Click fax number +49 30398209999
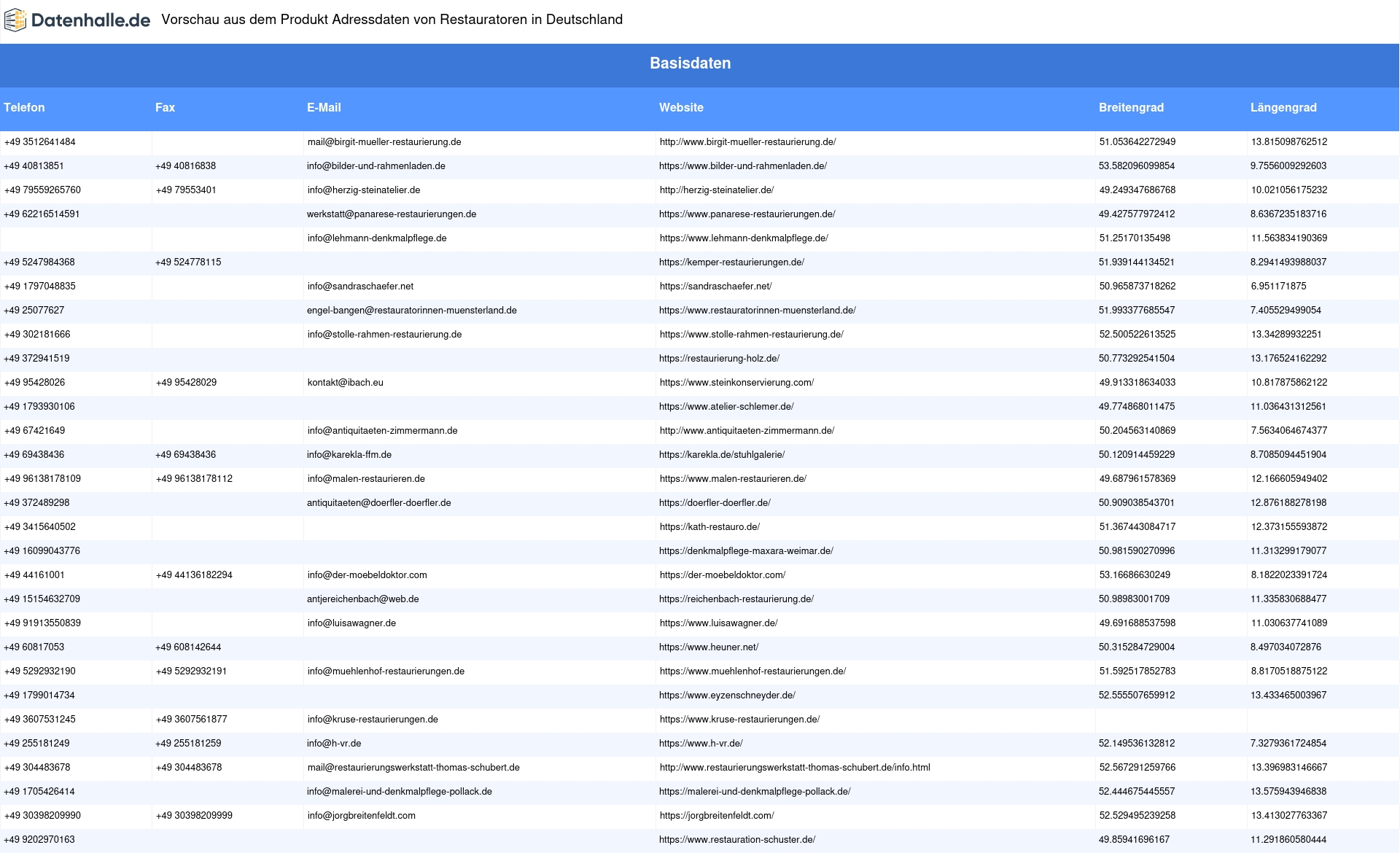The width and height of the screenshot is (1400, 853). point(194,816)
